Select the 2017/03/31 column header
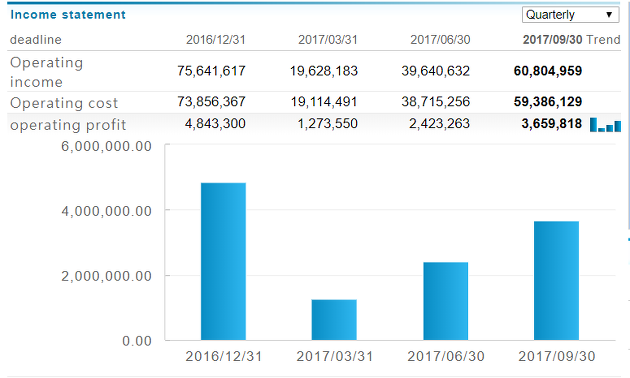Screen dimensions: 630x378 coord(328,40)
